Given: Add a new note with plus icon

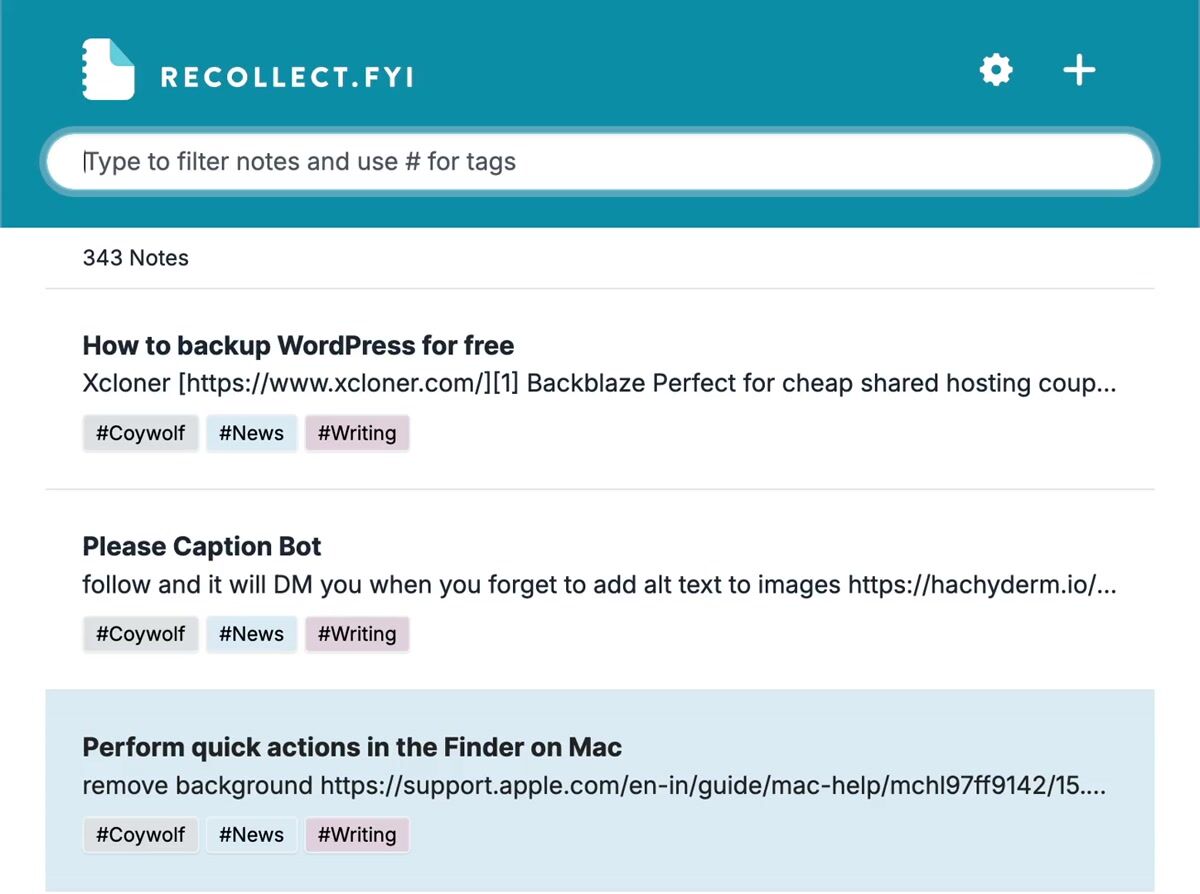Looking at the screenshot, I should pos(1078,70).
